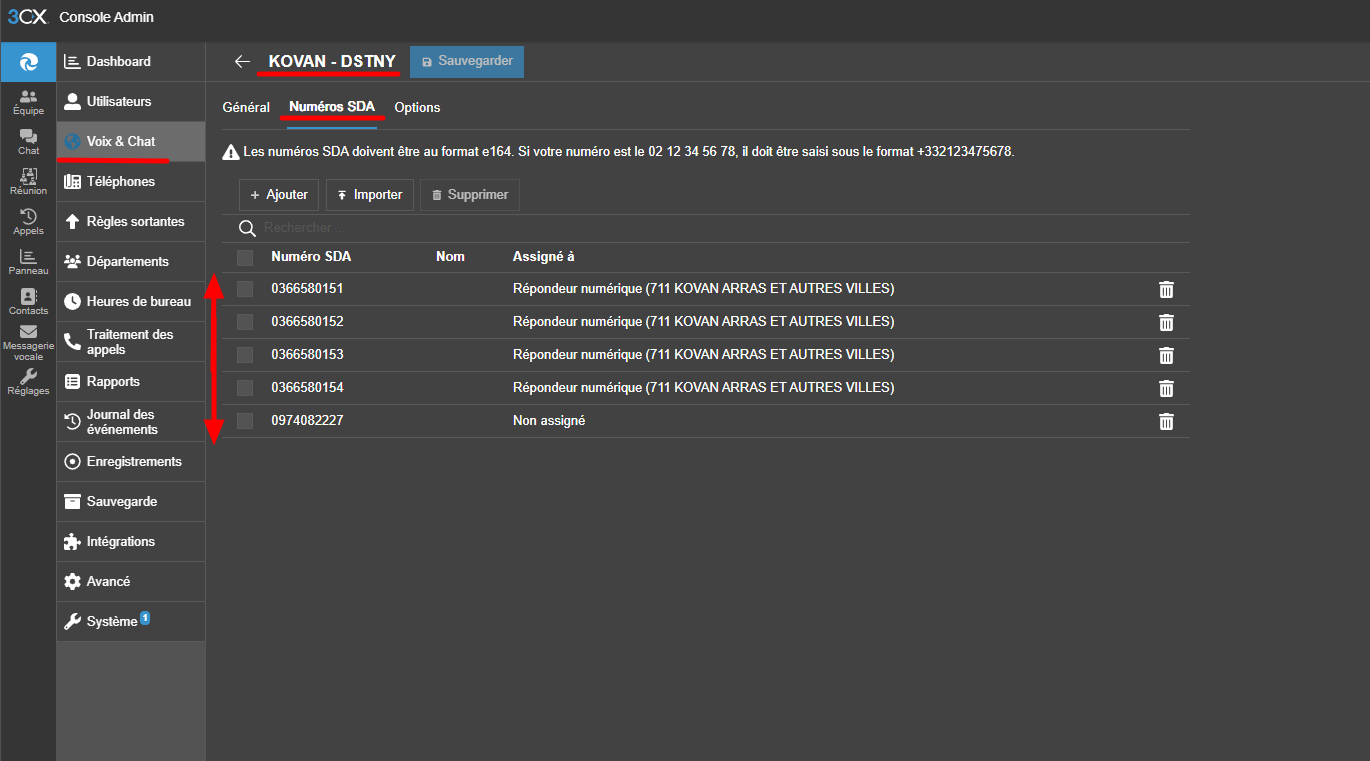Open Règles sortantes section
The height and width of the screenshot is (761, 1370).
pos(131,222)
